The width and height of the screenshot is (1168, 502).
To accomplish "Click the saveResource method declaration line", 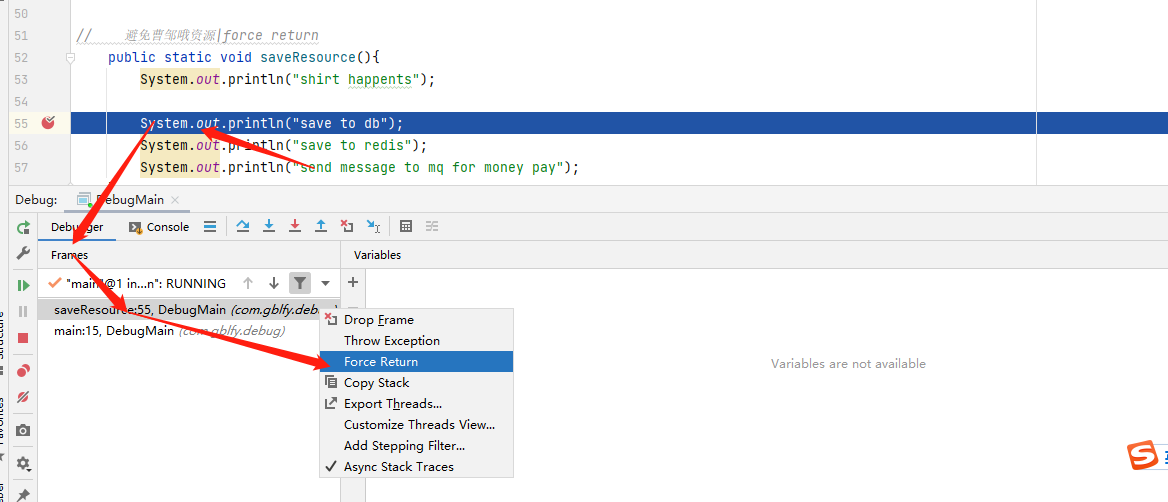I will coord(244,57).
